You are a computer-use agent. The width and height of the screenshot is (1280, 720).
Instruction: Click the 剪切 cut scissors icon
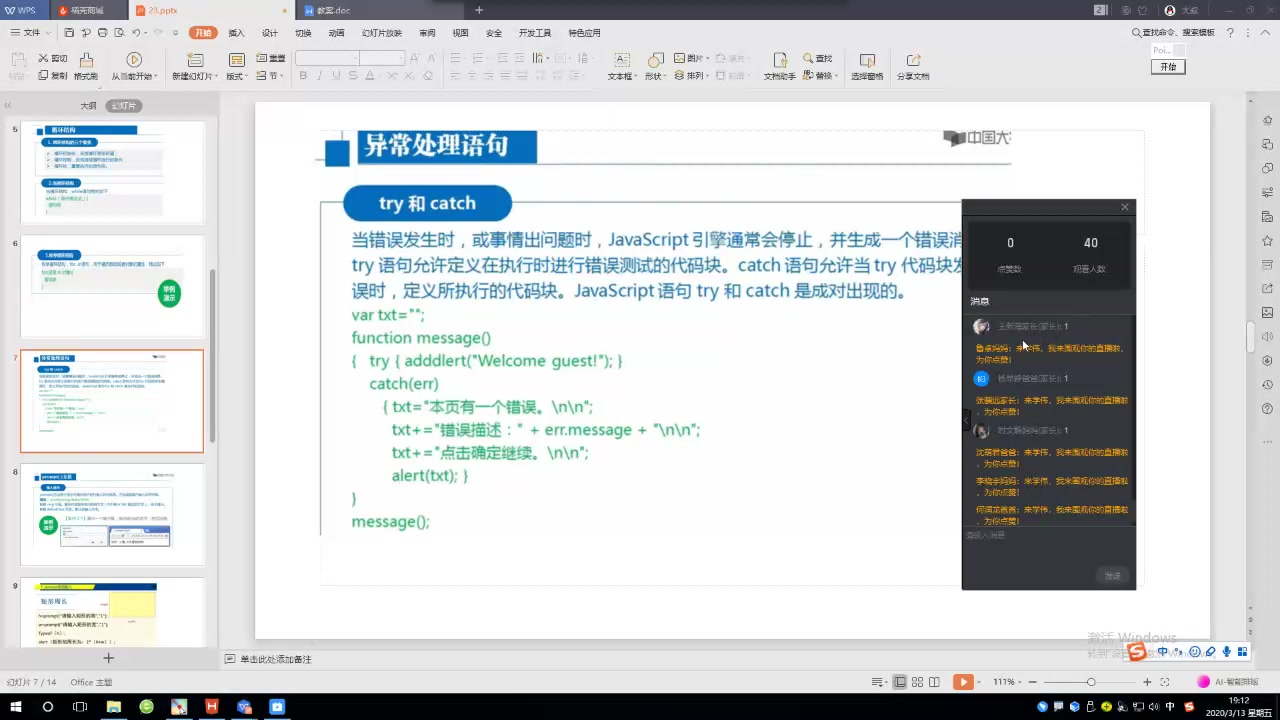click(52, 59)
